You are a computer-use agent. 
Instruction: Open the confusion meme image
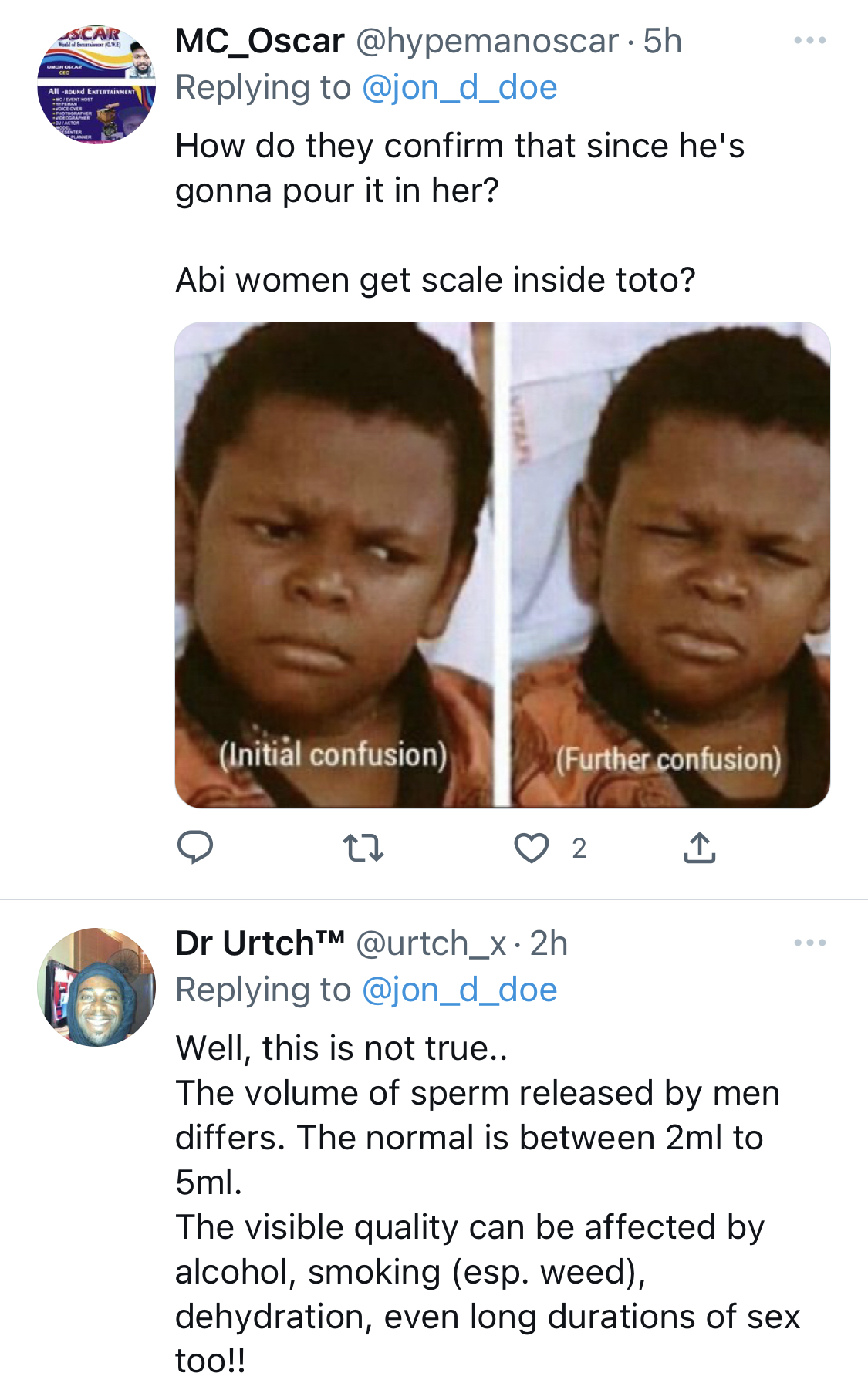[502, 565]
